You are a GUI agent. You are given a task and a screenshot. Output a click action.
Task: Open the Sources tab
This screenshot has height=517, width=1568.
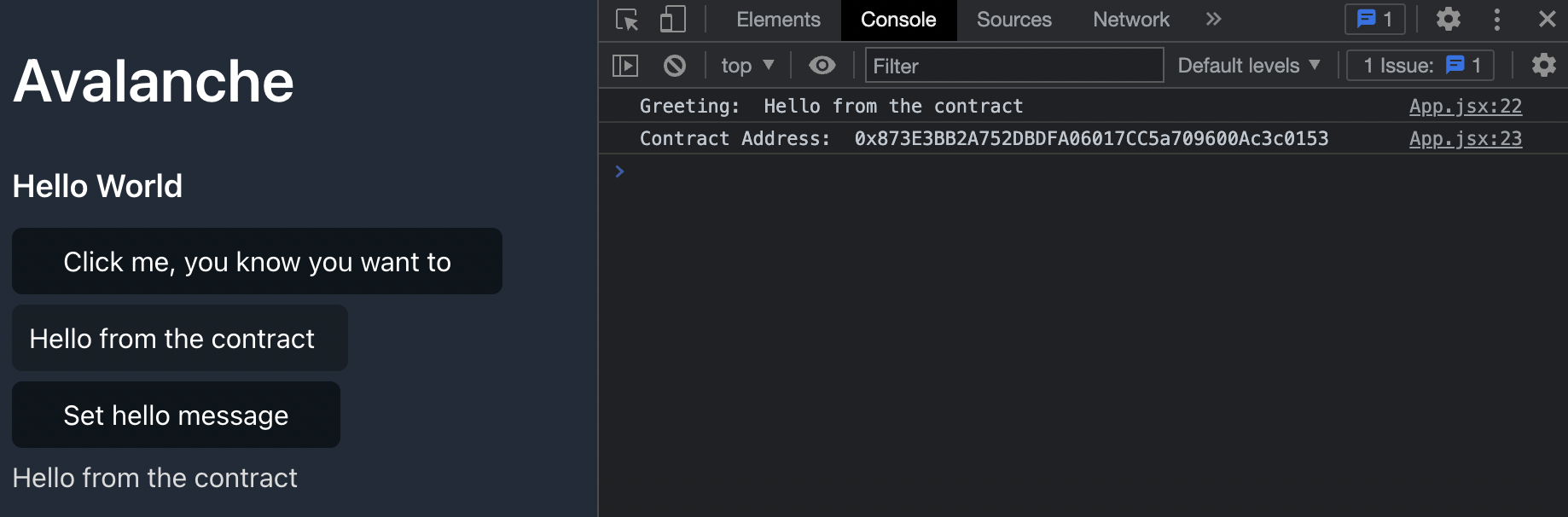[1013, 20]
